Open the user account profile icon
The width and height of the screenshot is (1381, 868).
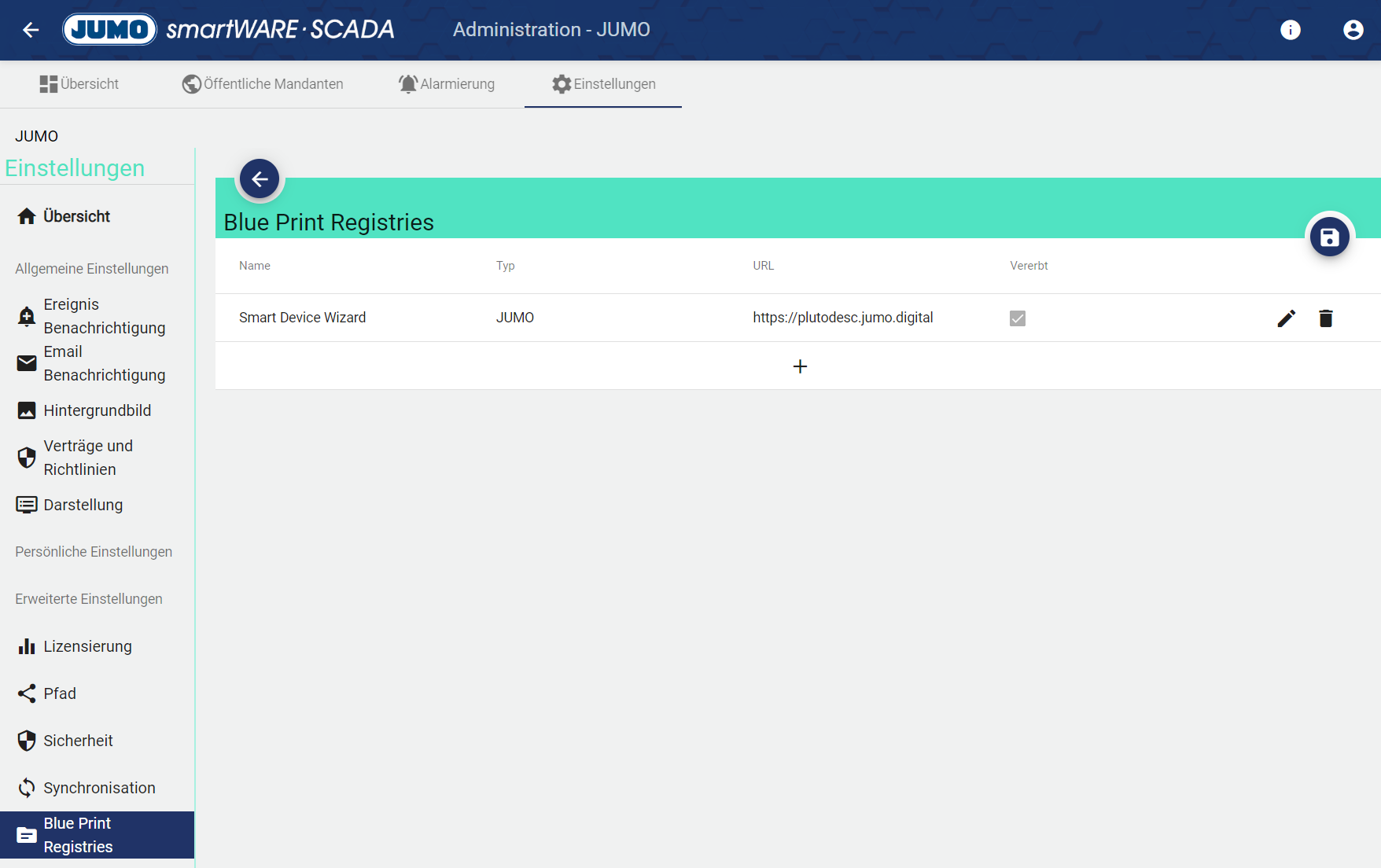1353,30
